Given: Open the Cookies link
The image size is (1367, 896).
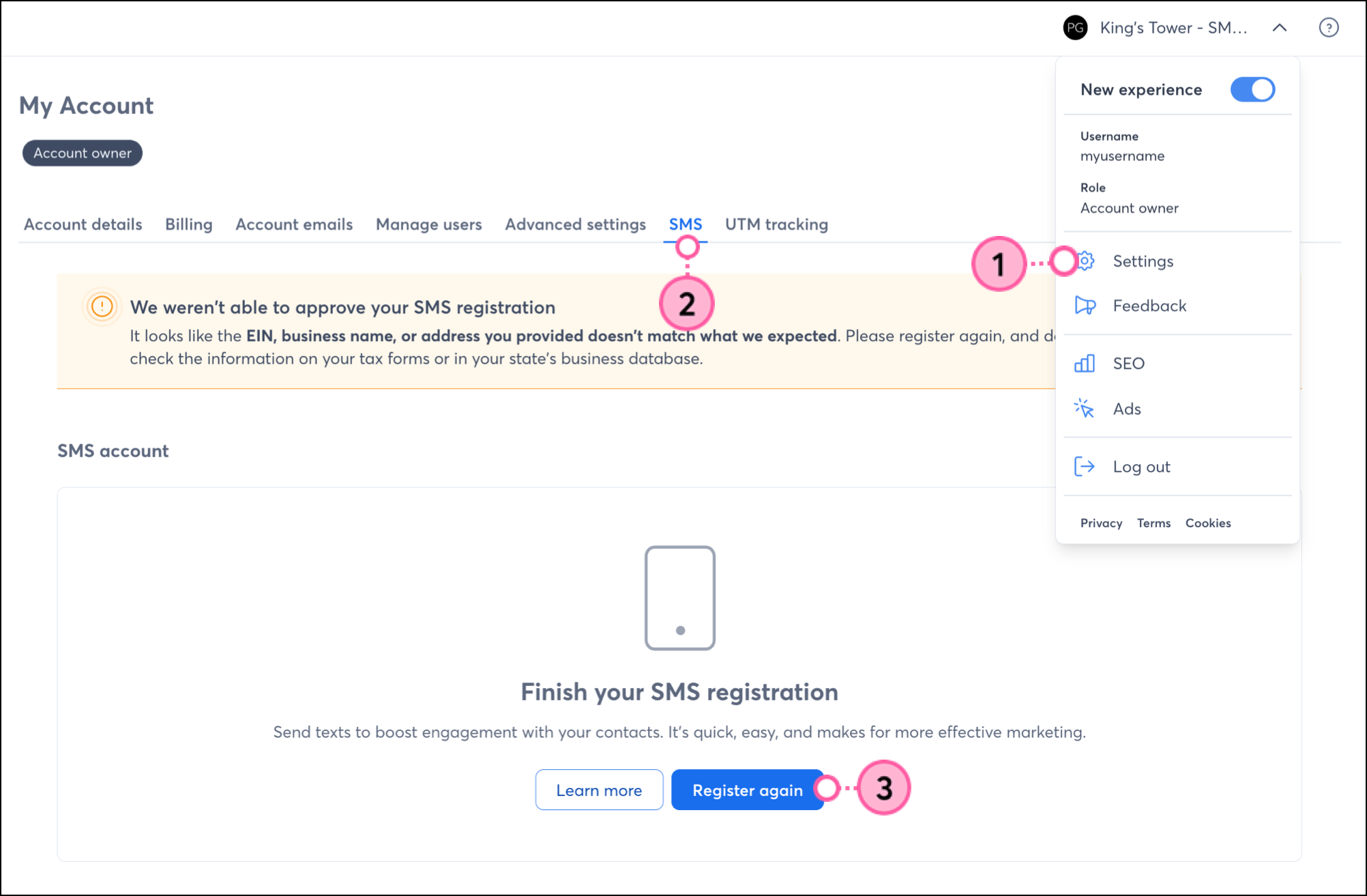Looking at the screenshot, I should (x=1207, y=523).
